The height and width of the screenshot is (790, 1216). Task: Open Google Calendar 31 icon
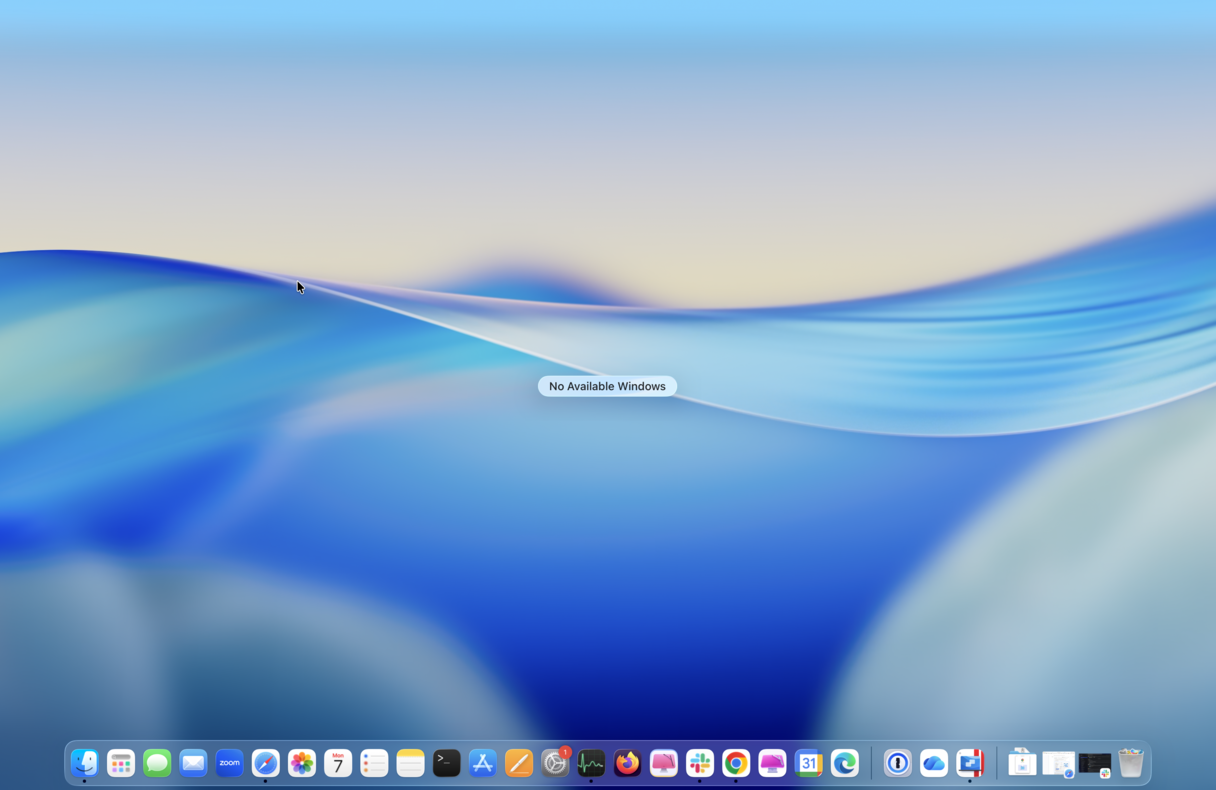coord(808,763)
